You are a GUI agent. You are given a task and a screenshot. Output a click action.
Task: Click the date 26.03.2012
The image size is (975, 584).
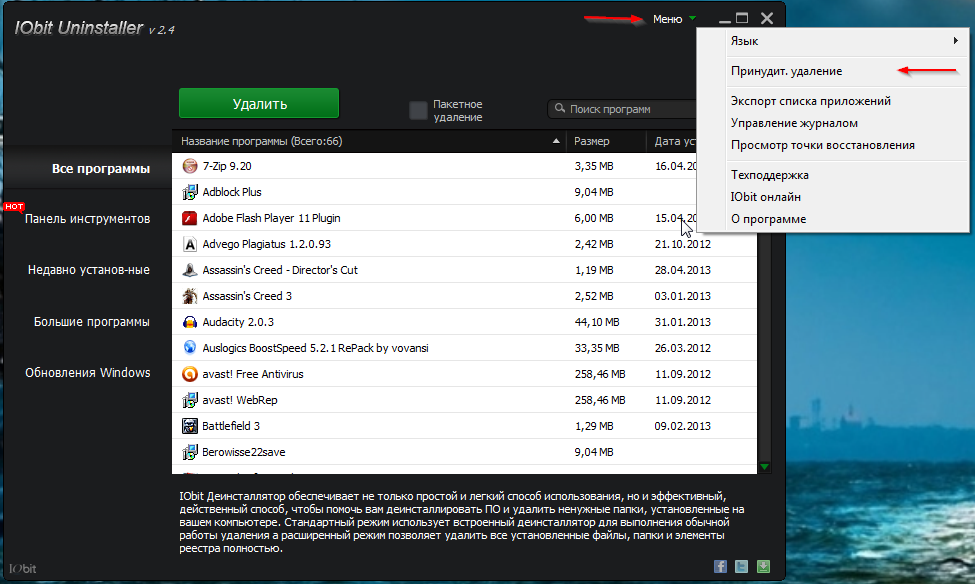coord(682,348)
